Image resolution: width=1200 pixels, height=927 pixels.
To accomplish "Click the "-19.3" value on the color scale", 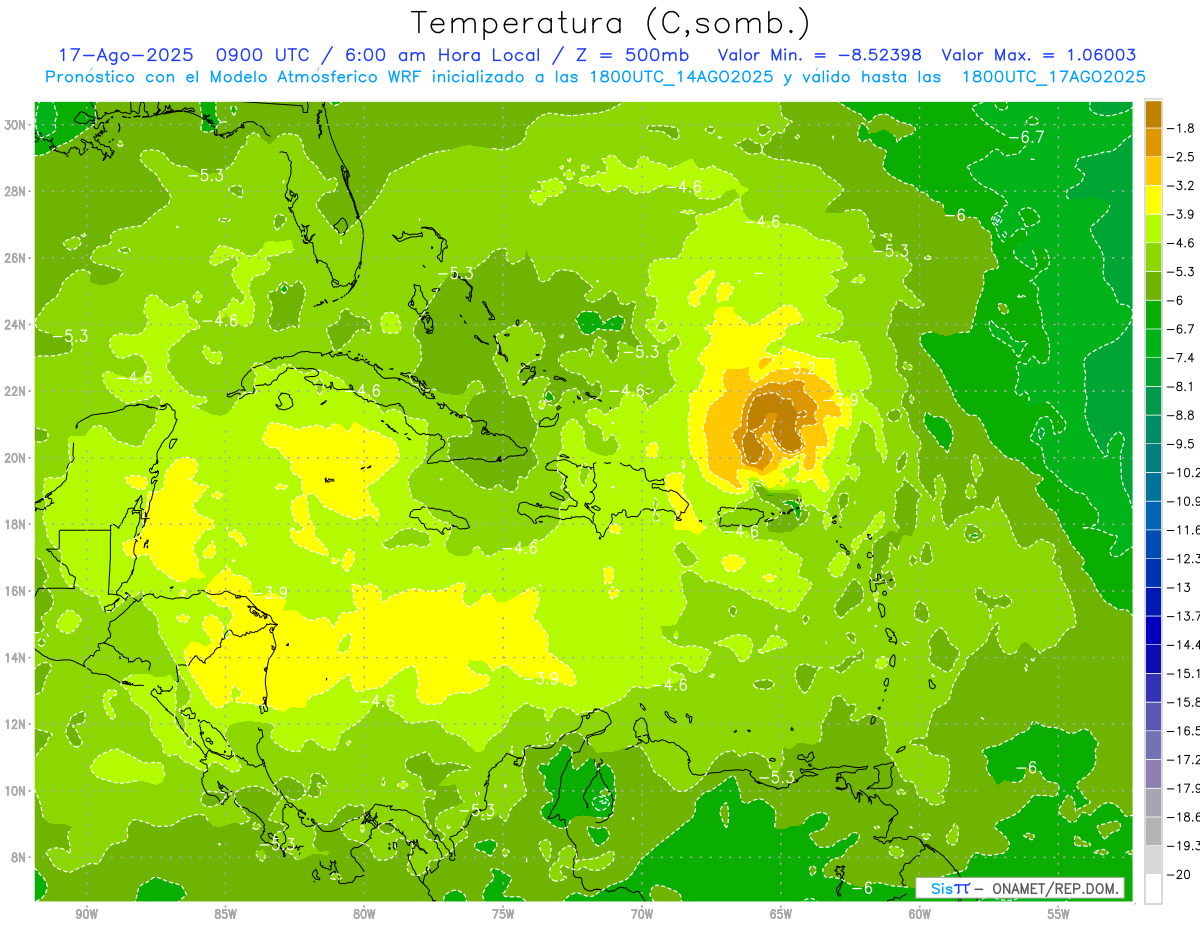I will [x=1183, y=846].
